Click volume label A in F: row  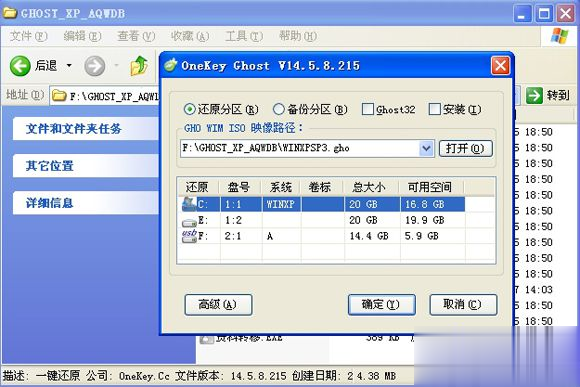click(x=270, y=236)
